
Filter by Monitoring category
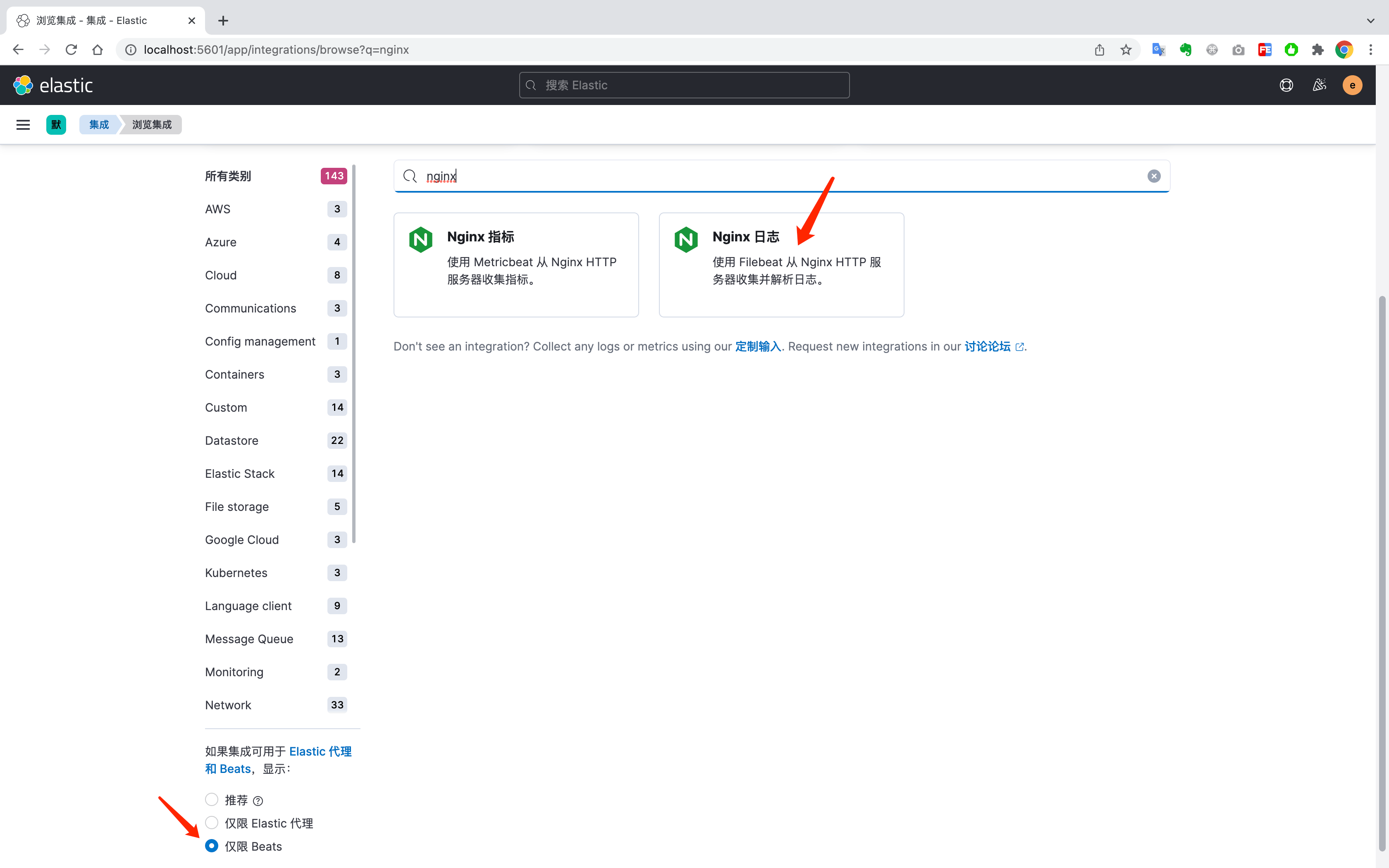[x=276, y=672]
